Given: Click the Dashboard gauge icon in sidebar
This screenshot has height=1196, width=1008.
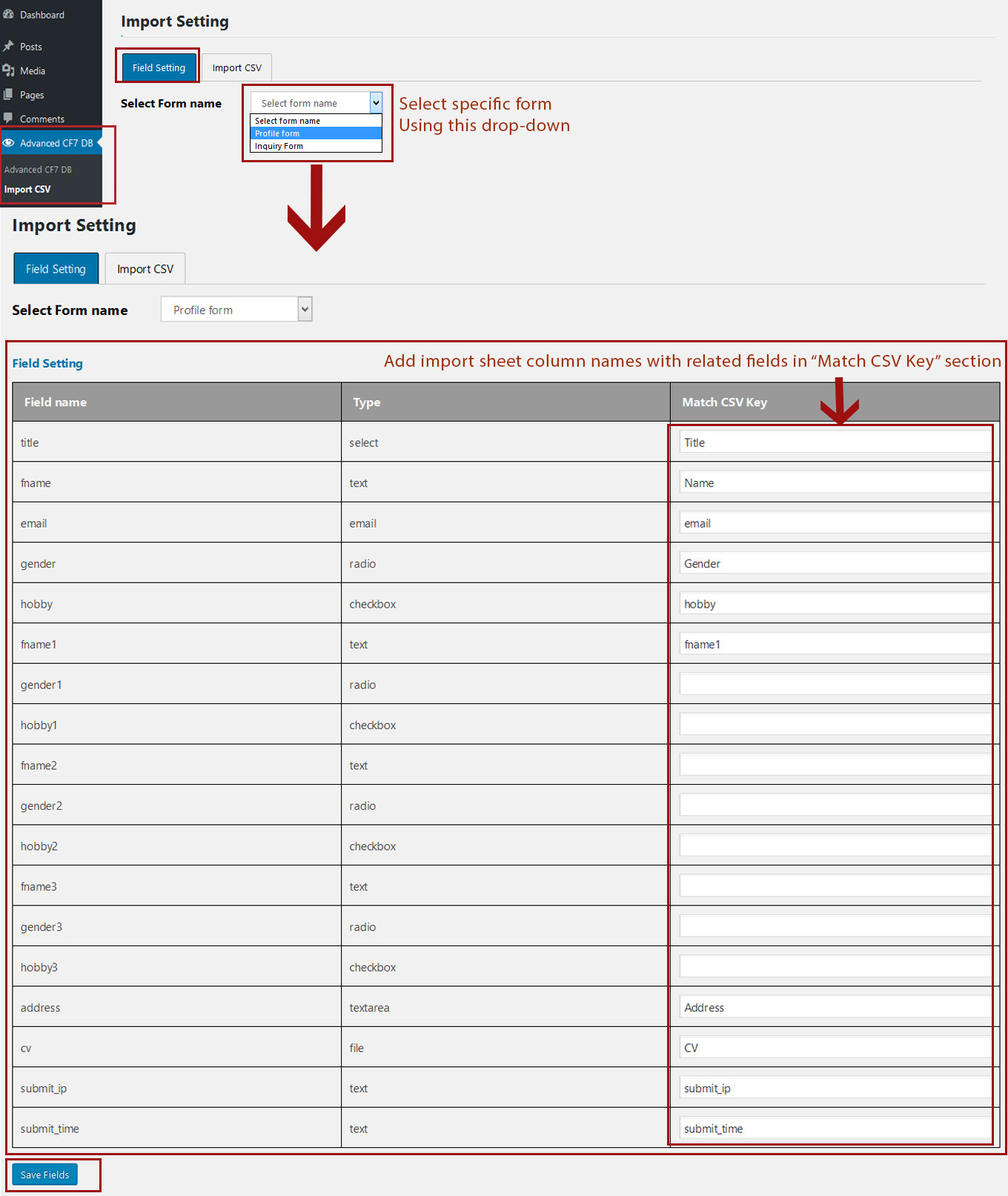Looking at the screenshot, I should (x=8, y=14).
